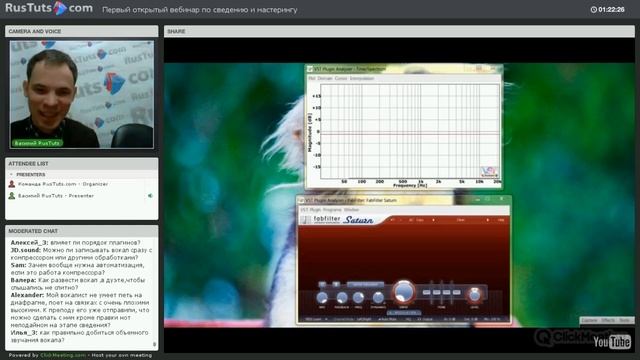The image size is (640, 360).
Task: Open Programs menu in the Saturn window
Action: [332, 210]
